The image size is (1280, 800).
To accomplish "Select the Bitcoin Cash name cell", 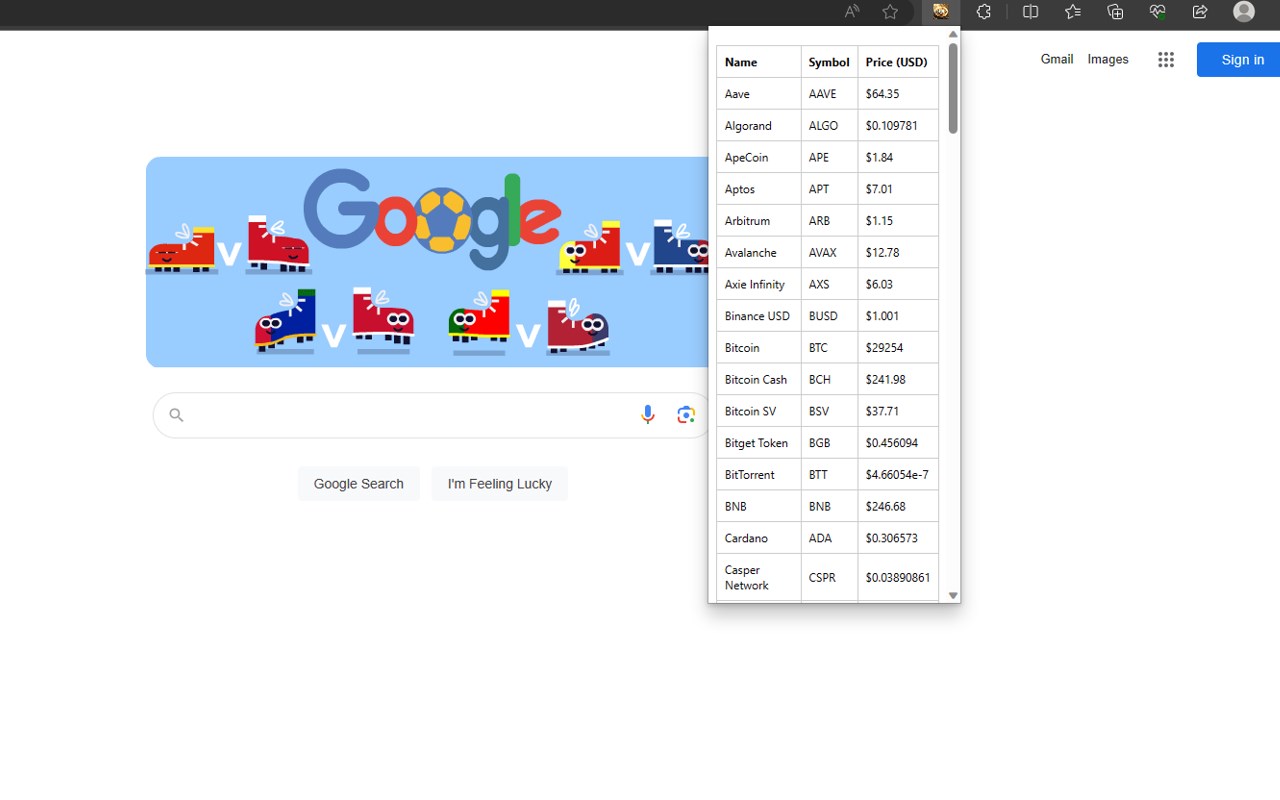I will (x=759, y=379).
